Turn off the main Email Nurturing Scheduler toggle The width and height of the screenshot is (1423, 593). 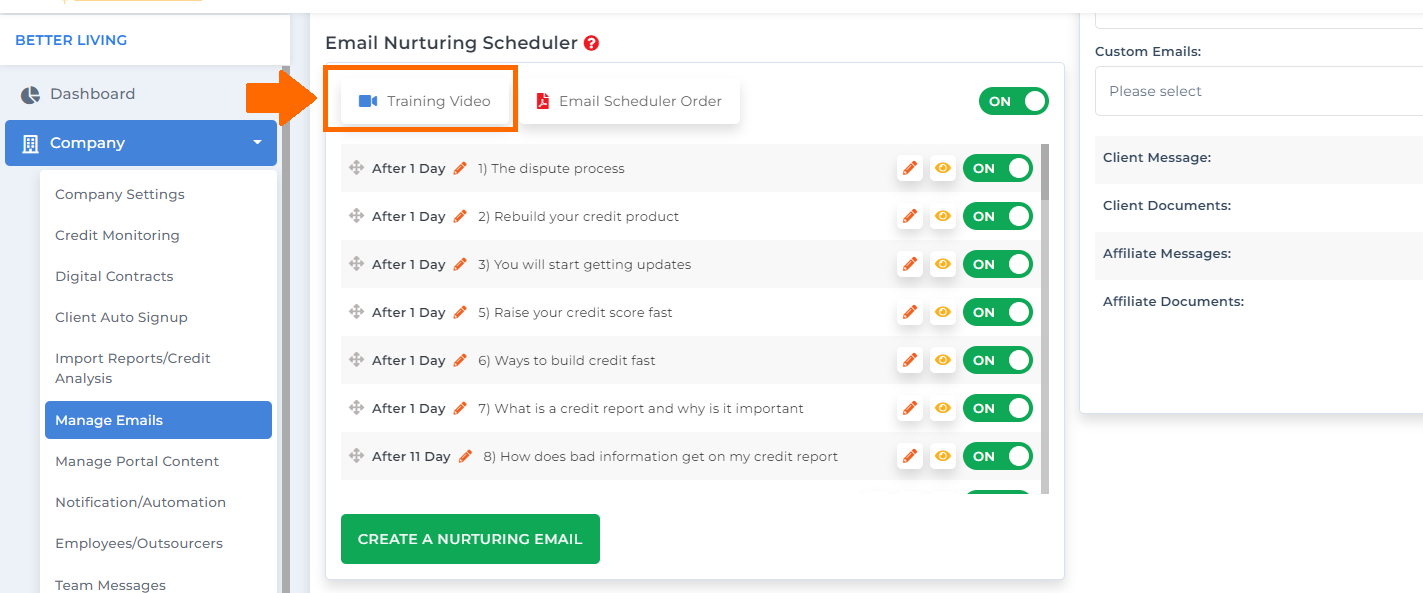pos(1014,101)
